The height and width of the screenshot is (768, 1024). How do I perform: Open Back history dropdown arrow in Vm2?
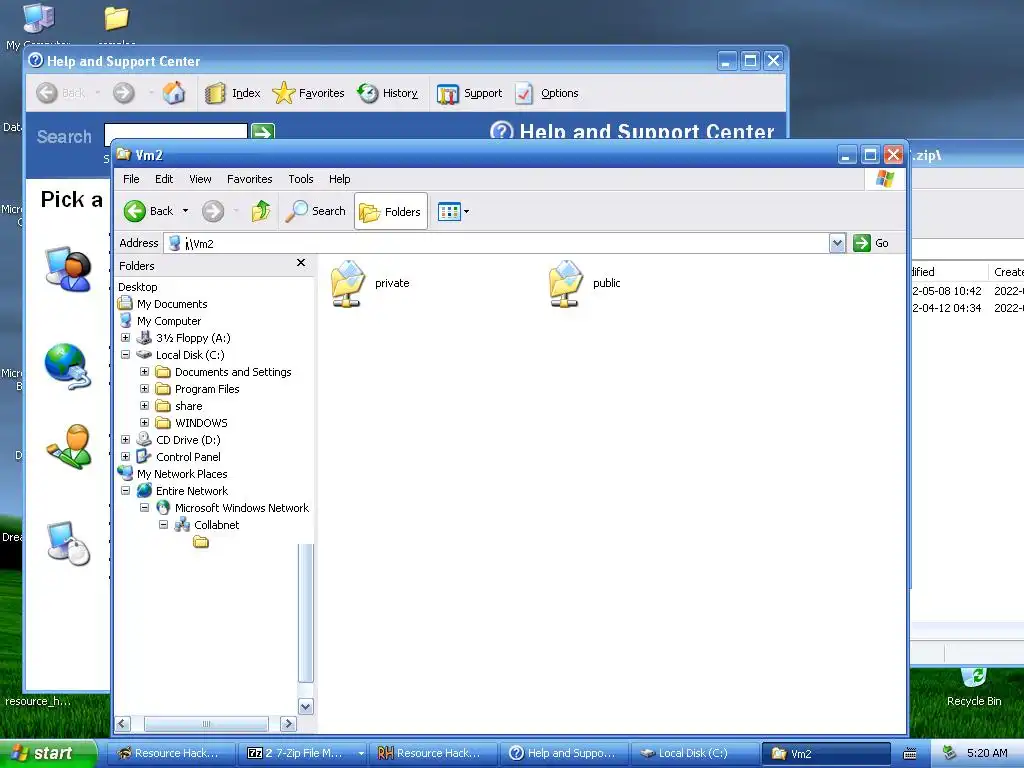(185, 211)
